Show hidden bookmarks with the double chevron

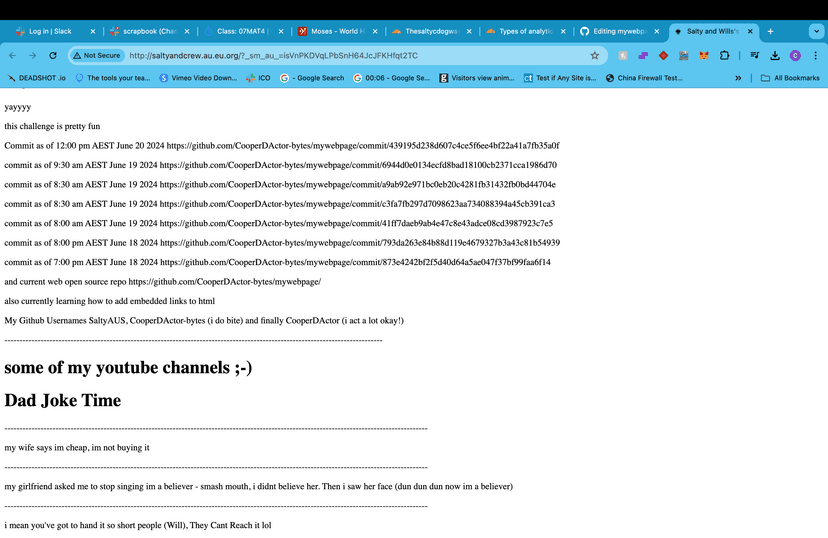click(738, 78)
